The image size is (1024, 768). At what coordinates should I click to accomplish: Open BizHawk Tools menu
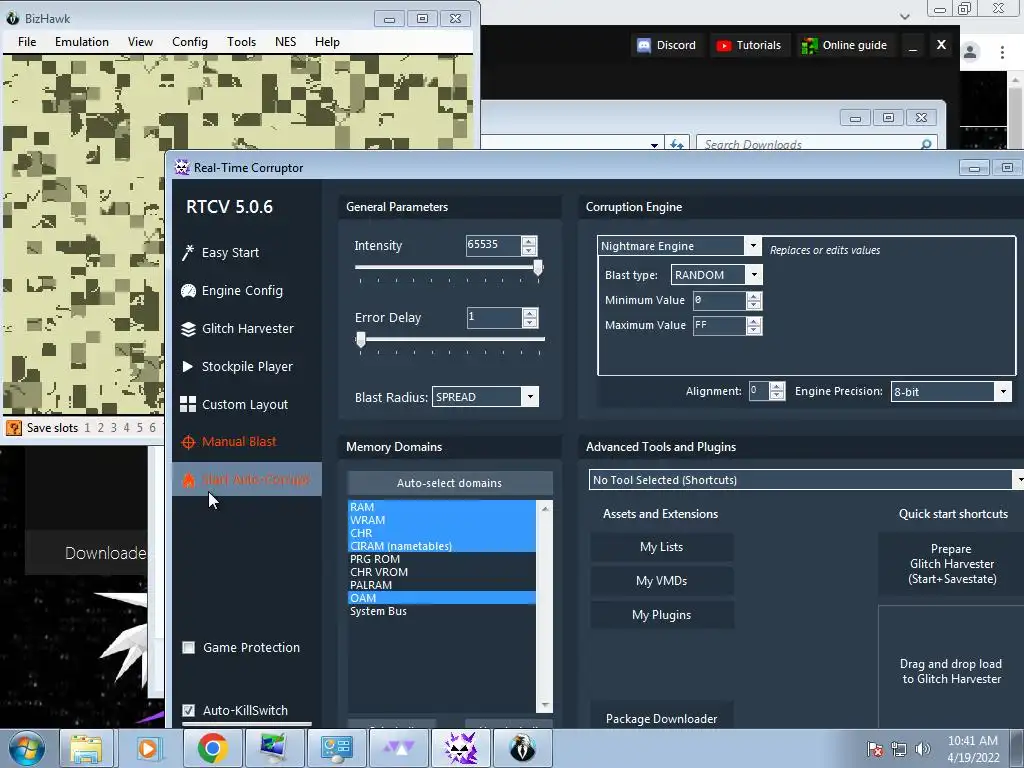pos(241,42)
